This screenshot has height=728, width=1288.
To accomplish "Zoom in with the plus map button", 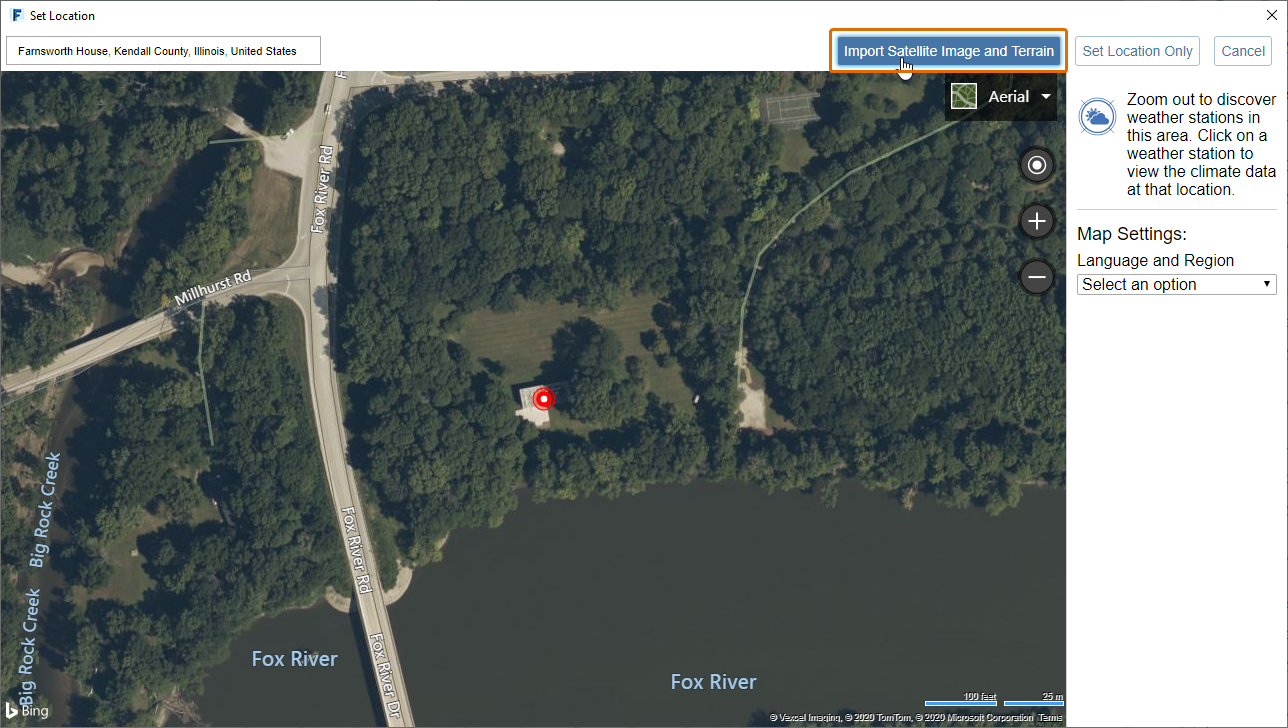I will tap(1037, 221).
